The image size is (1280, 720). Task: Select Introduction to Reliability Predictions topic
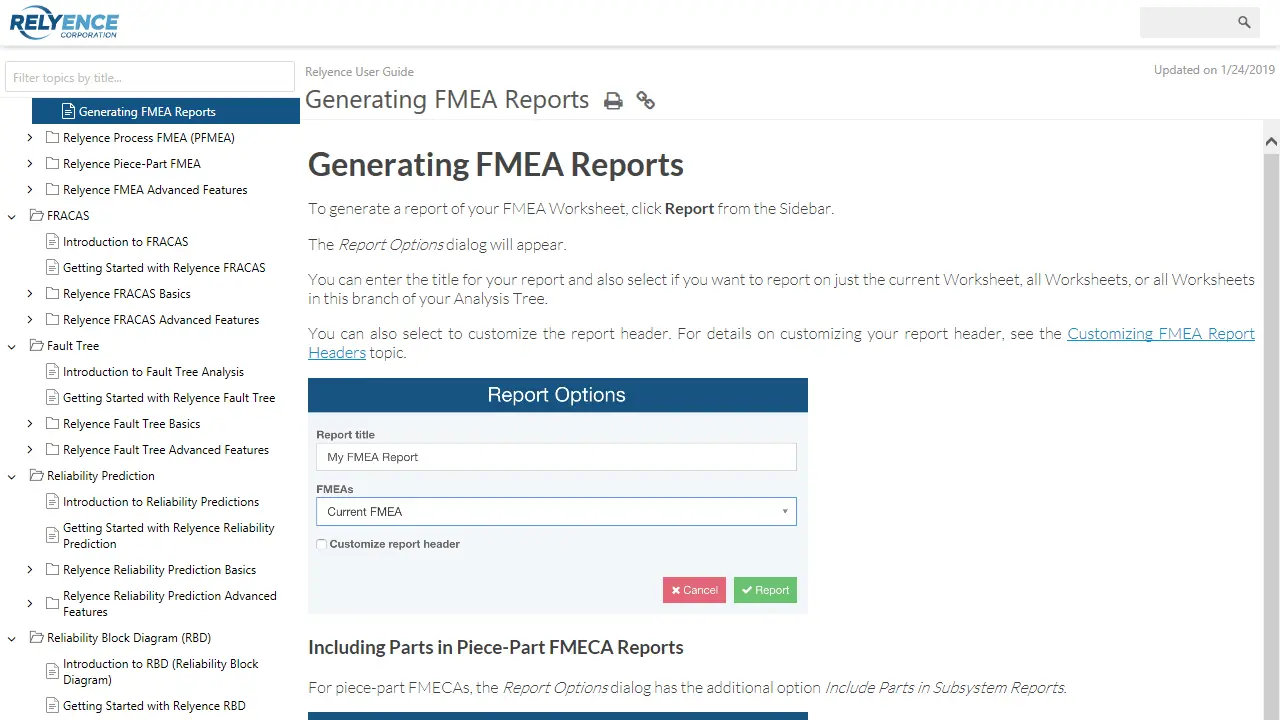pyautogui.click(x=160, y=502)
